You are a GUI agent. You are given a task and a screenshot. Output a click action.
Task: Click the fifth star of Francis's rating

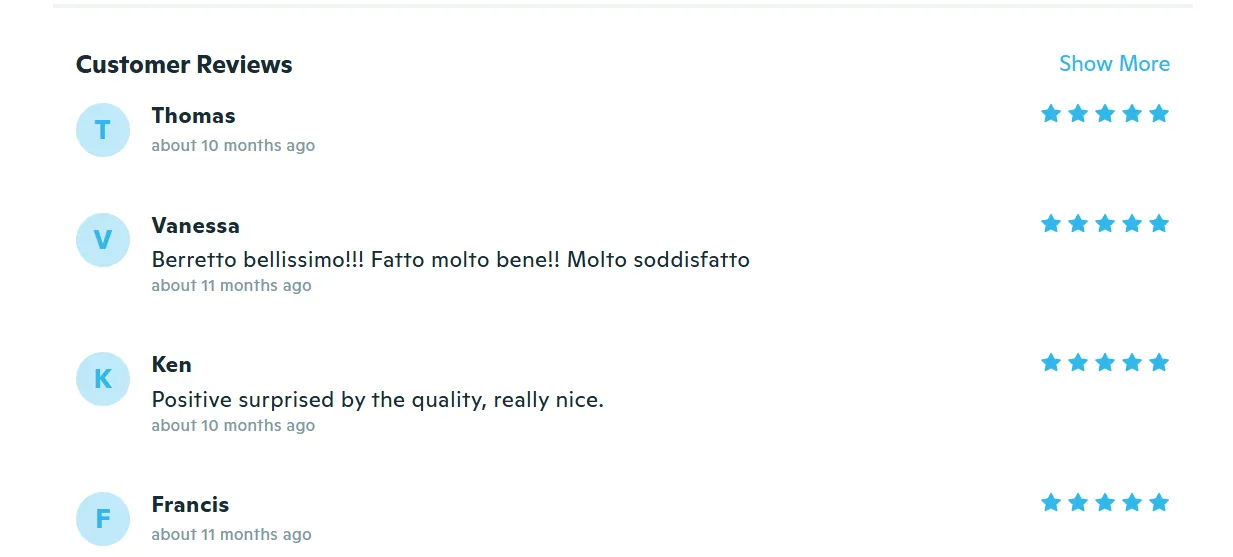point(1159,502)
